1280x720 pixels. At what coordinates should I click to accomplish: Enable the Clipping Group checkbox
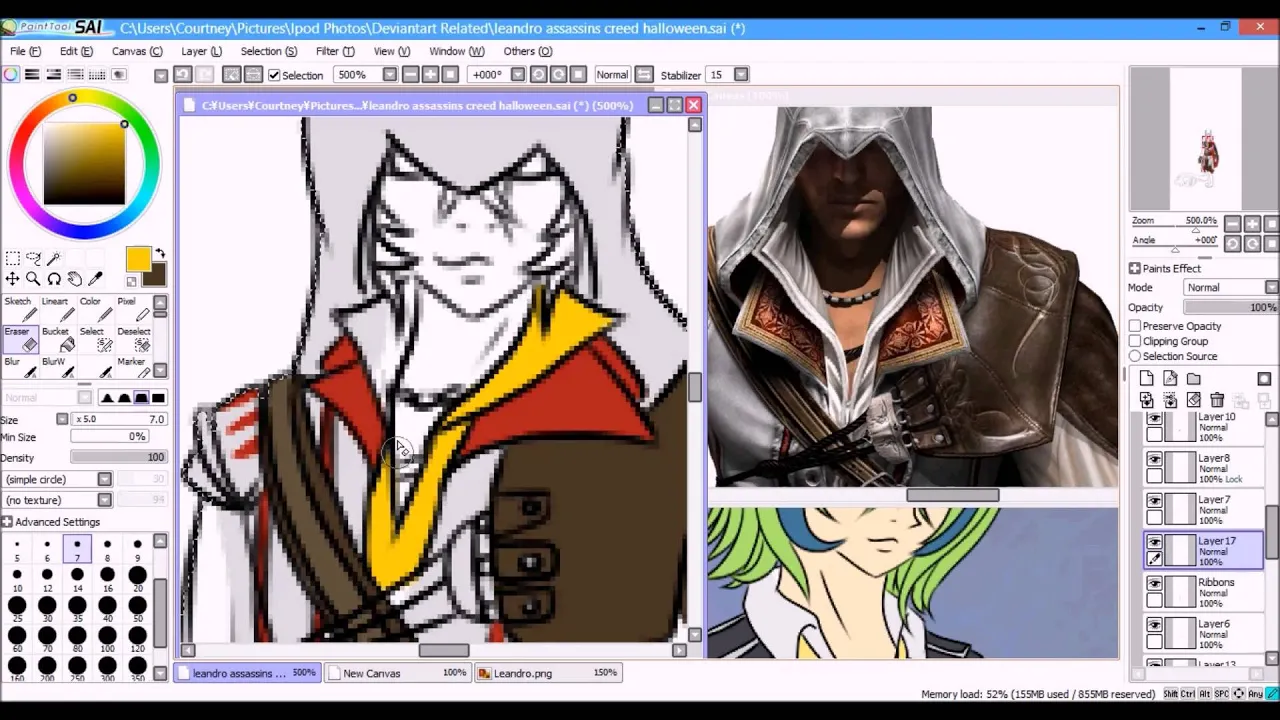(1135, 341)
